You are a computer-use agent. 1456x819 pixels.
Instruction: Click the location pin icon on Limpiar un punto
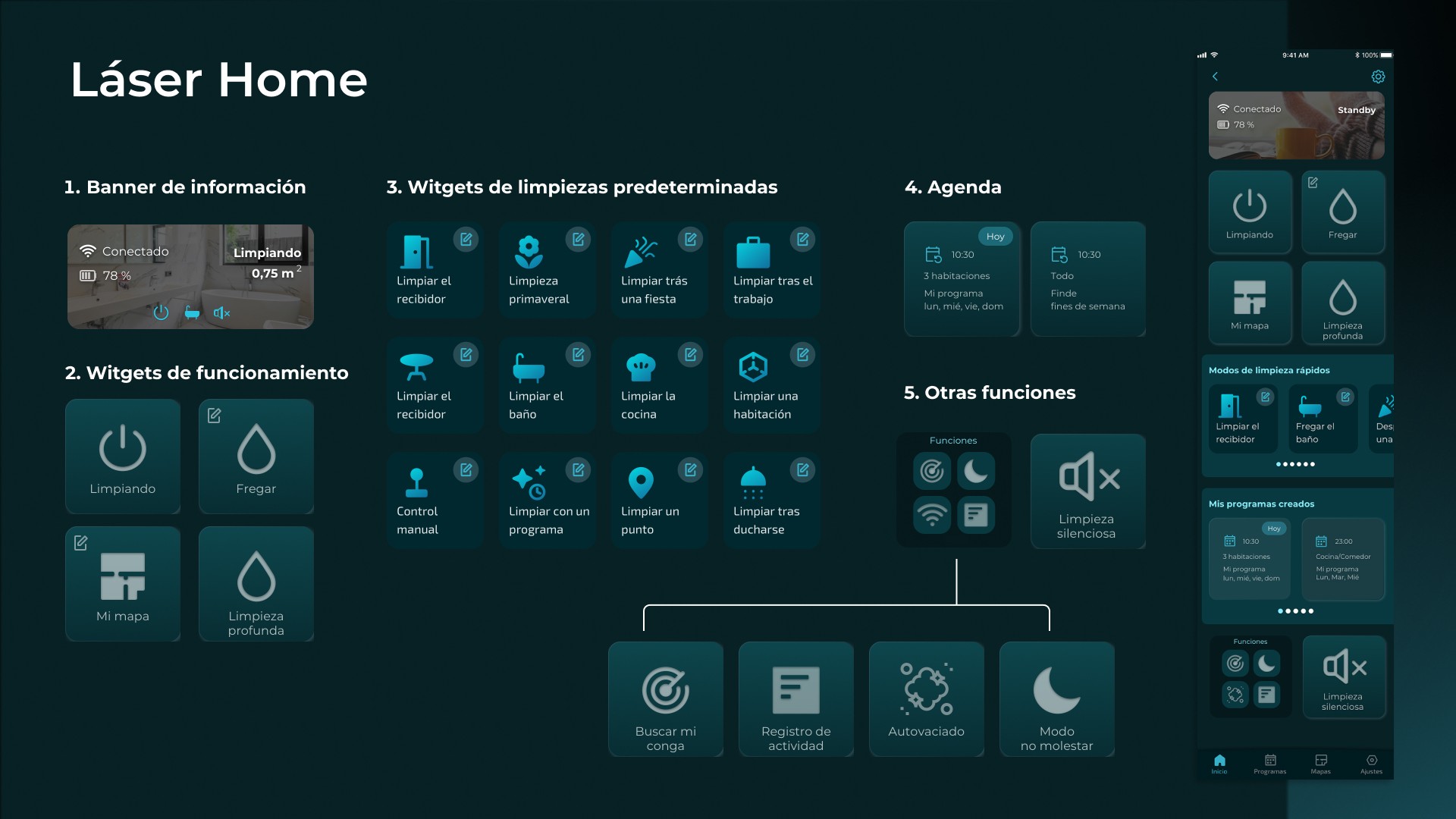[x=641, y=483]
